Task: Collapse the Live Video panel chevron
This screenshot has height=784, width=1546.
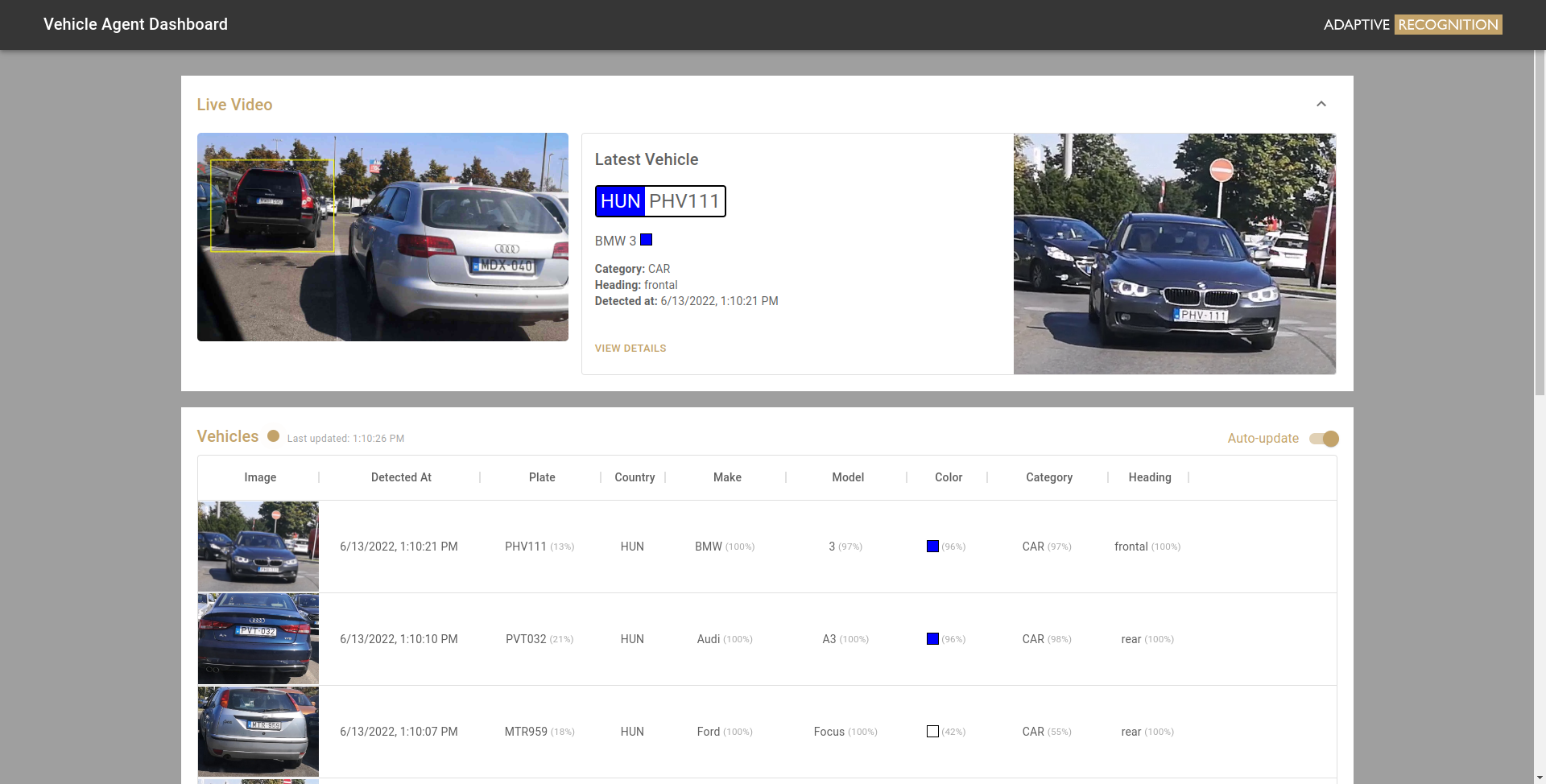Action: click(1321, 105)
